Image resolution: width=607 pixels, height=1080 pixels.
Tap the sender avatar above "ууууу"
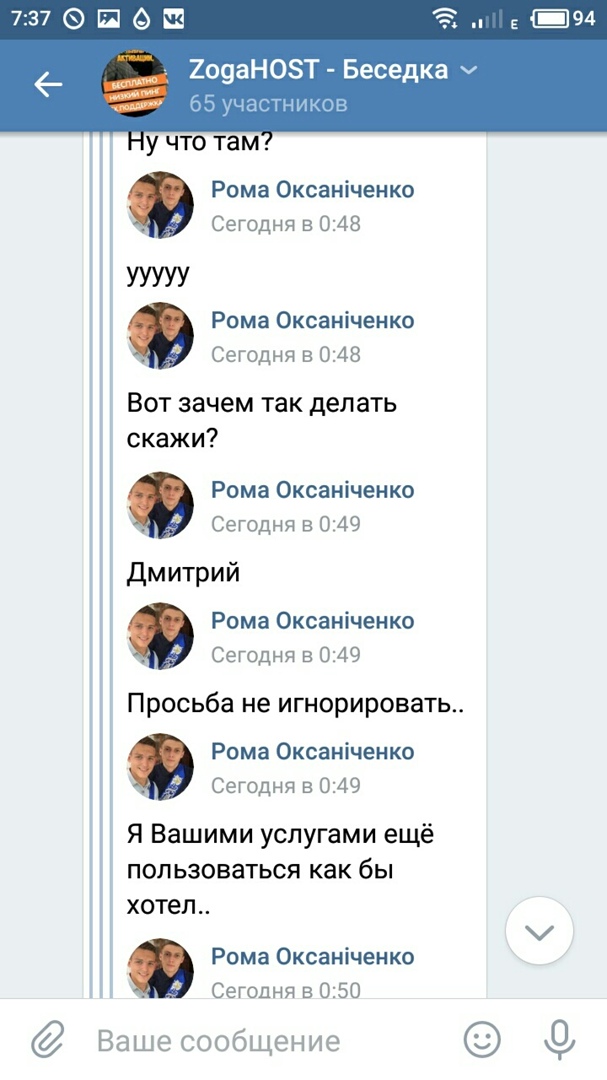[x=160, y=205]
